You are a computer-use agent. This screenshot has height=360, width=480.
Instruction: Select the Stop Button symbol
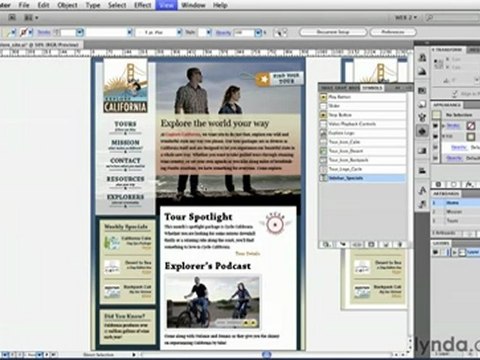(363, 115)
